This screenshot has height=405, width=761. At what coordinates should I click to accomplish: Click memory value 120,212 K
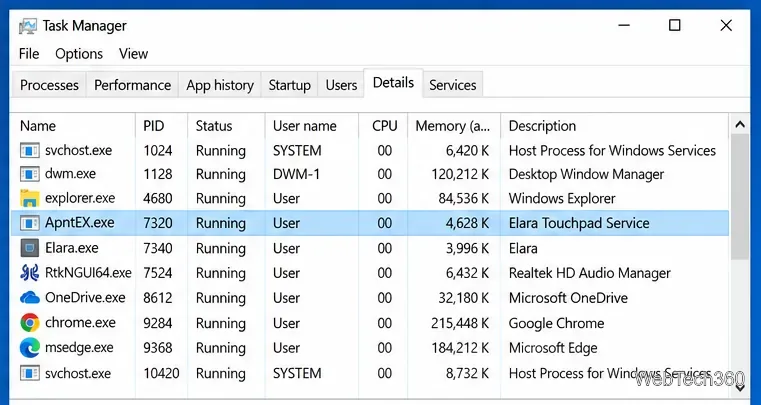(x=460, y=174)
